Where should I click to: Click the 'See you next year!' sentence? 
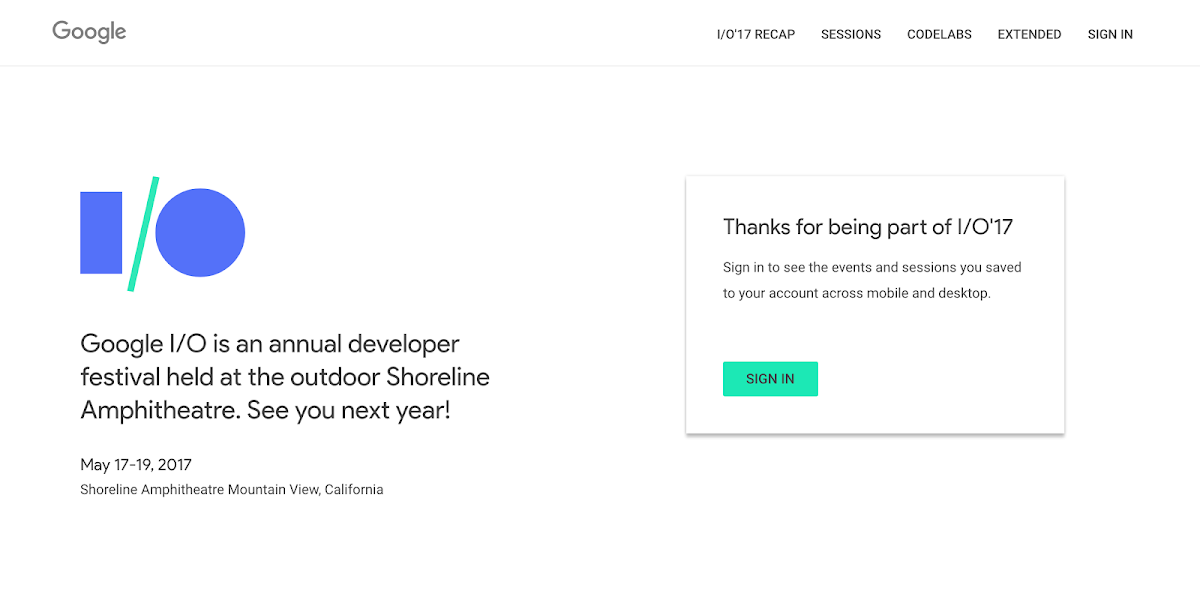[x=349, y=410]
